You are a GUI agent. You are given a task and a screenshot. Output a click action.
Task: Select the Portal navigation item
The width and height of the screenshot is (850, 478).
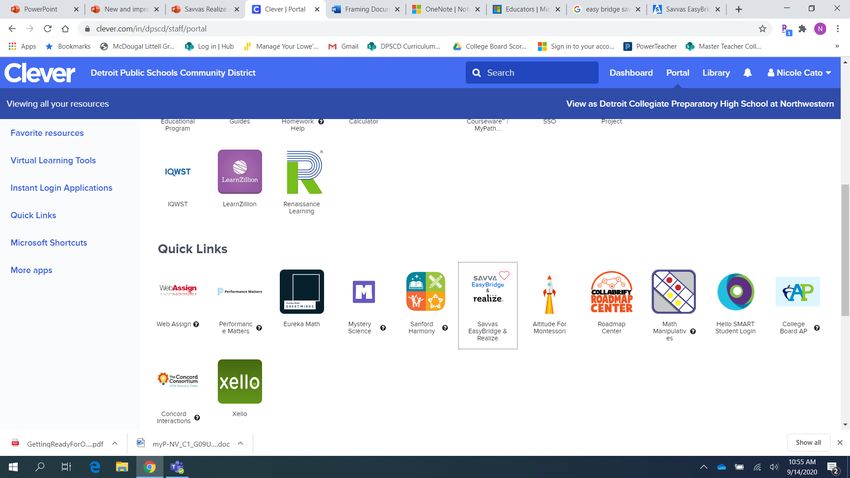678,73
